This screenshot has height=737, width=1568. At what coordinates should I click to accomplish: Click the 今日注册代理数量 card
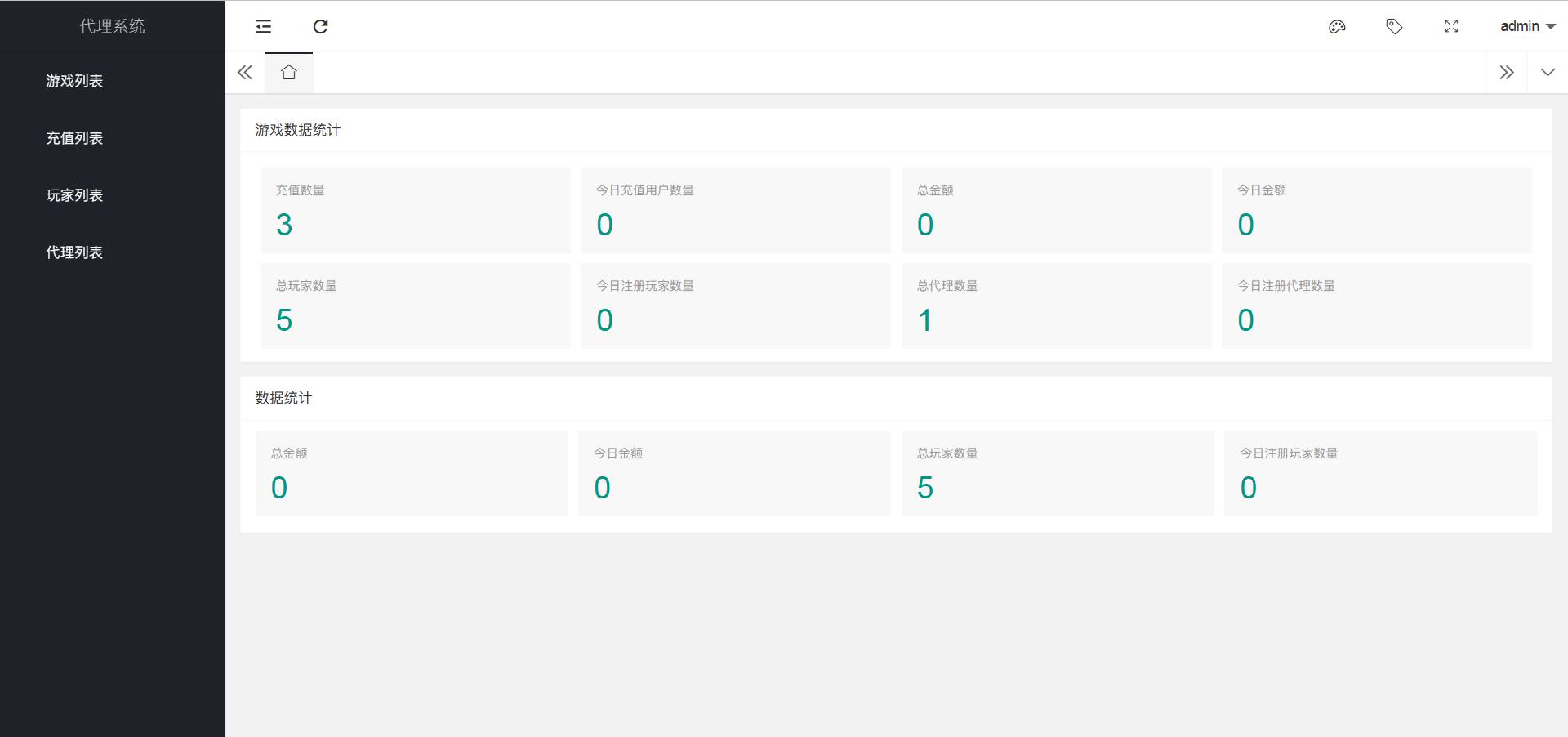[x=1376, y=306]
